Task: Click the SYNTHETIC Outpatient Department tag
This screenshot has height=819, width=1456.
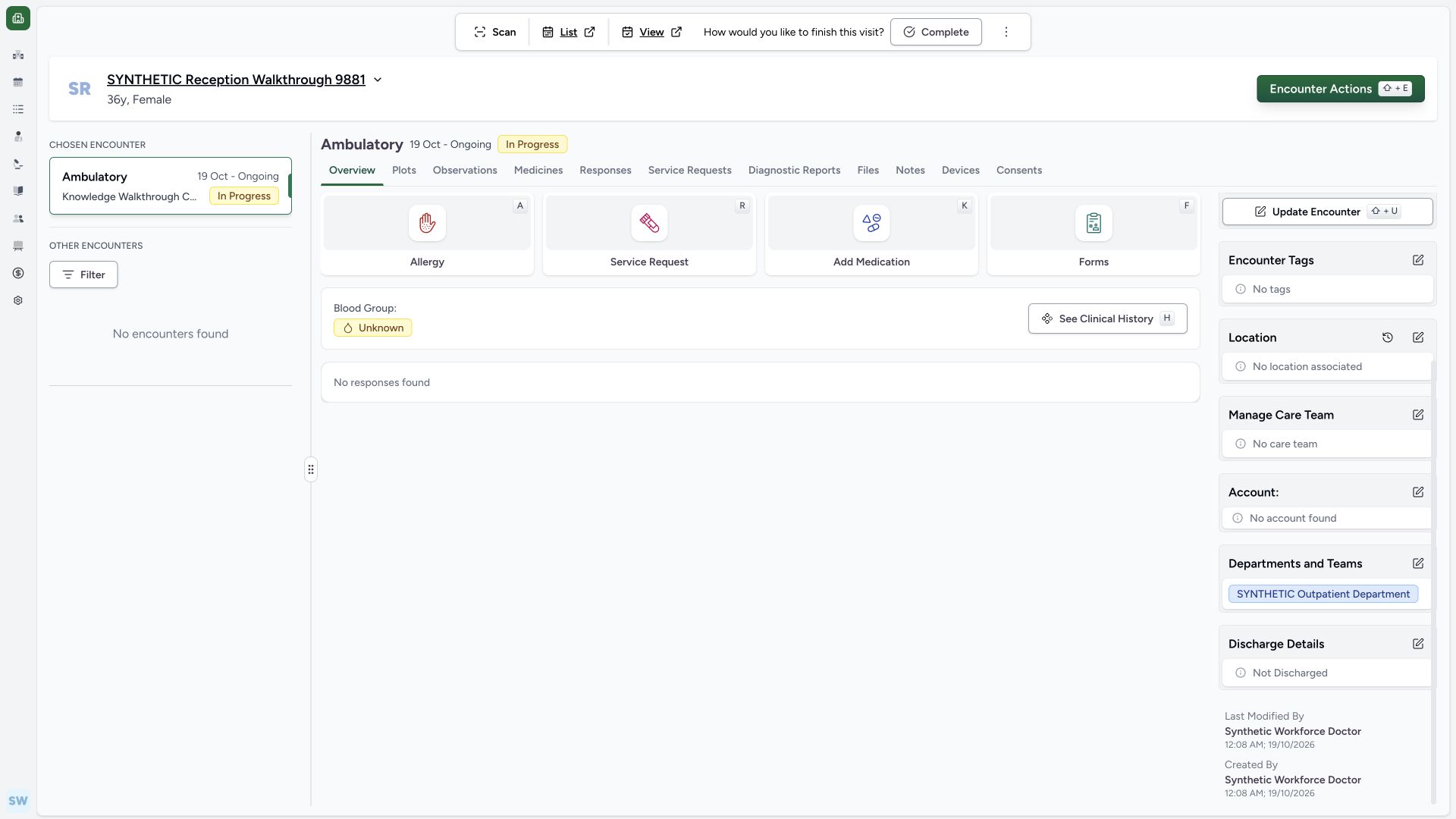Action: click(1323, 594)
